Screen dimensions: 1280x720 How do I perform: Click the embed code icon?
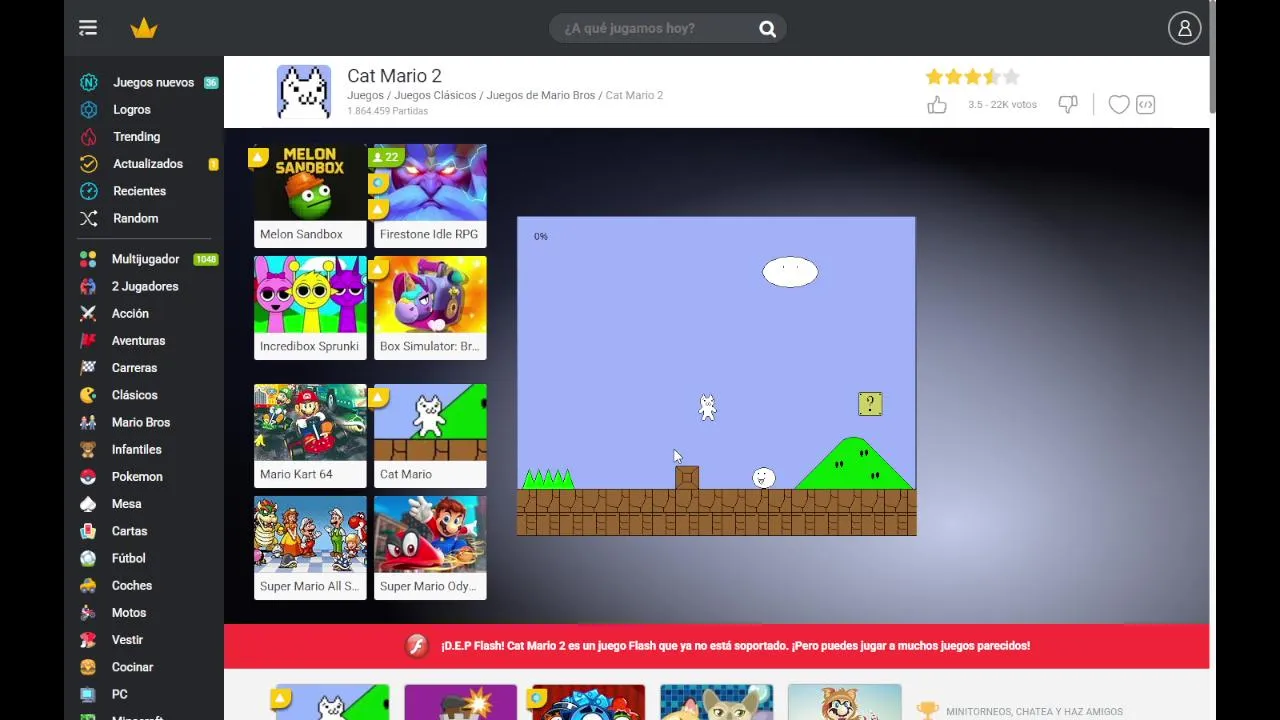click(1146, 105)
